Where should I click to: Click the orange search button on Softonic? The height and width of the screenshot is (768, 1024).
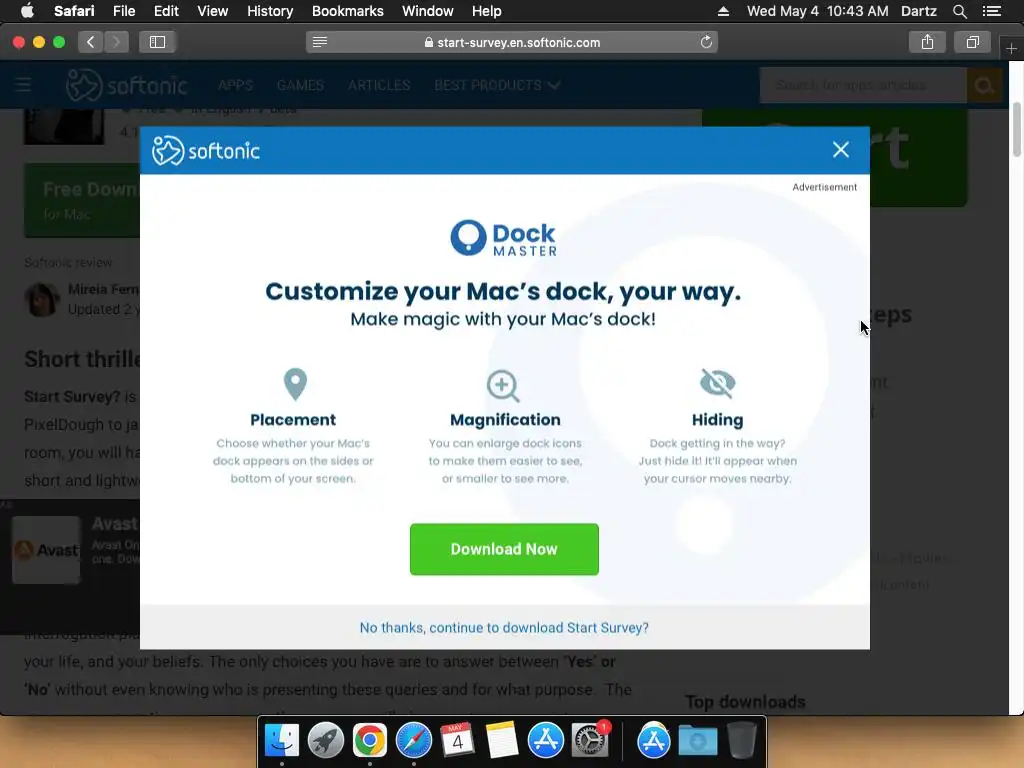point(984,85)
